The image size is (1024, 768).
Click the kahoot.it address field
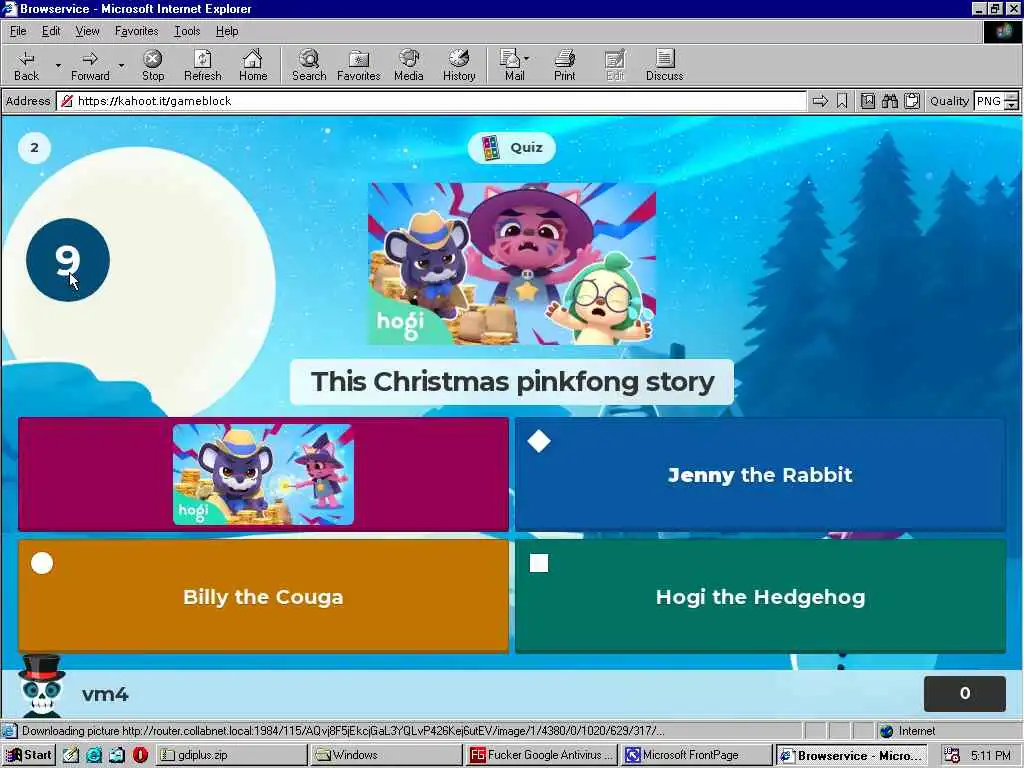click(431, 101)
